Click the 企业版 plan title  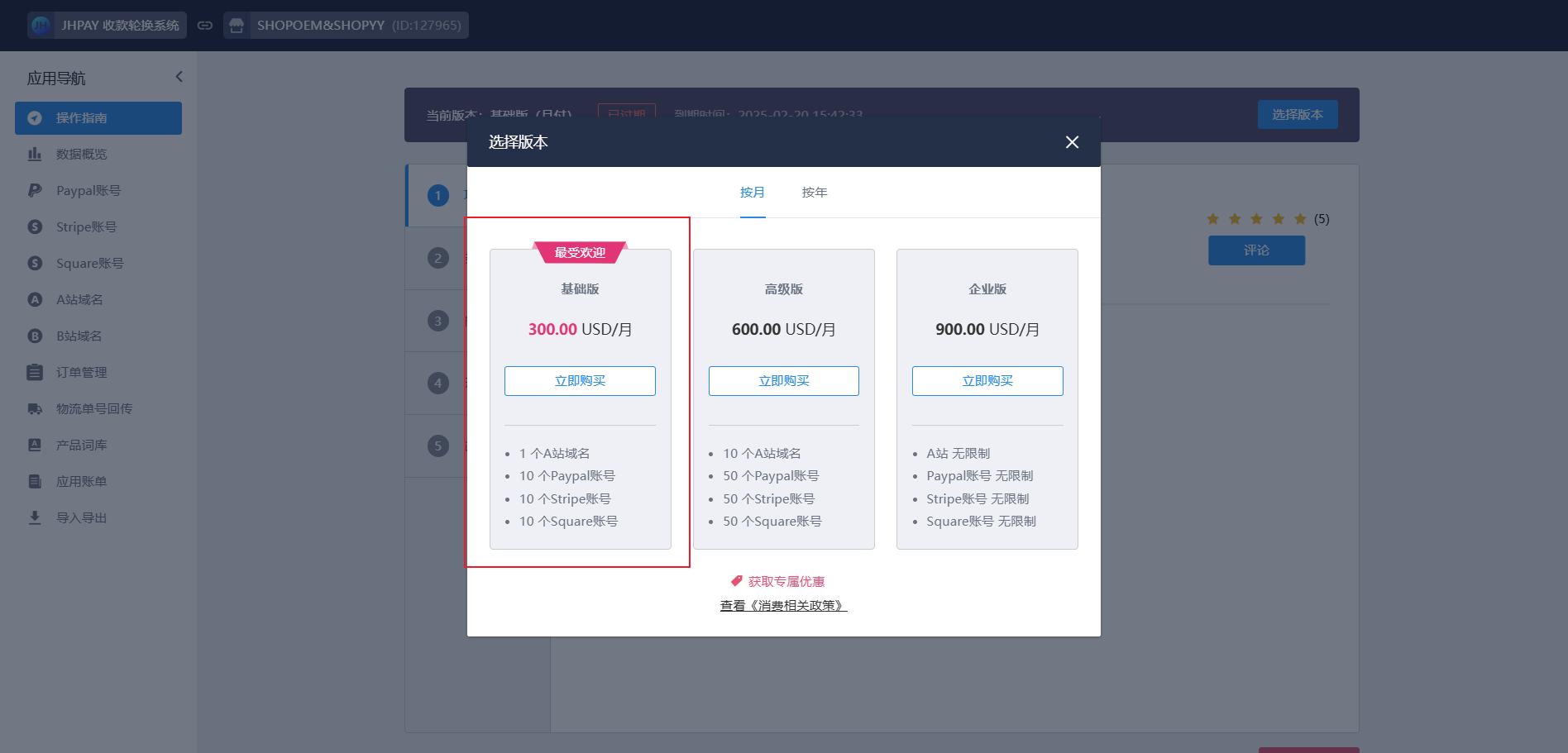coord(987,289)
